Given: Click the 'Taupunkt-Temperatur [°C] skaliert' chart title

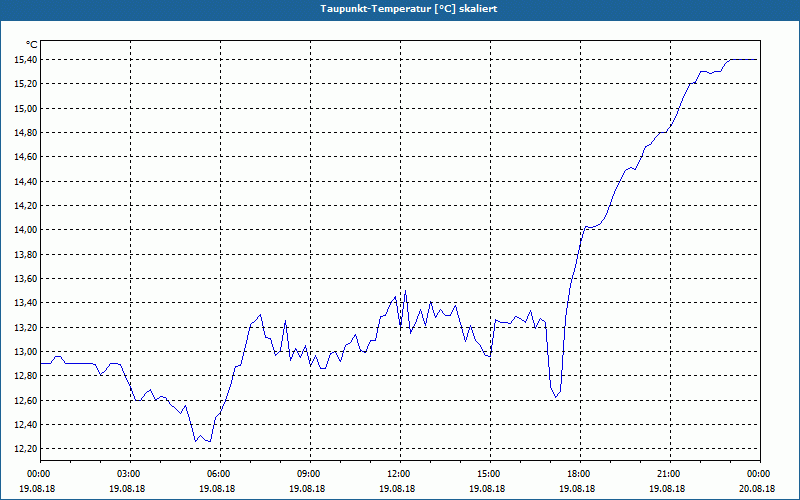Looking at the screenshot, I should [x=409, y=9].
